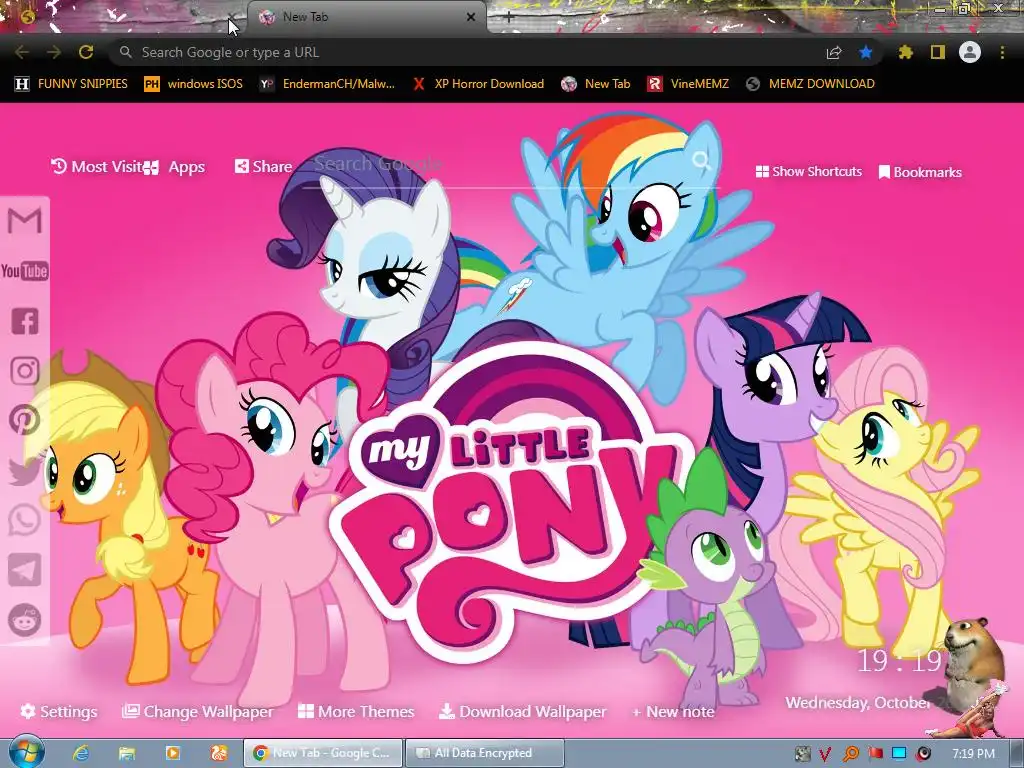Image resolution: width=1024 pixels, height=768 pixels.
Task: Open the XP Horror Download bookmark
Action: point(479,84)
